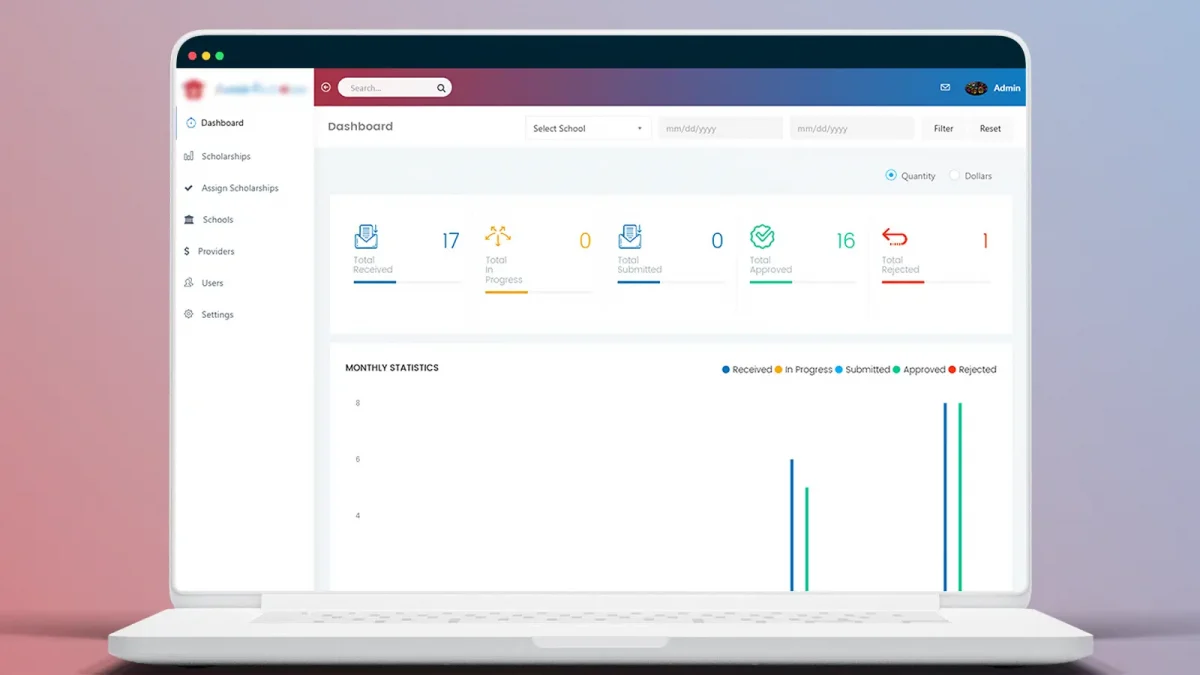Open Assign Scholarships in sidebar menu
This screenshot has height=675, width=1200.
[x=239, y=188]
